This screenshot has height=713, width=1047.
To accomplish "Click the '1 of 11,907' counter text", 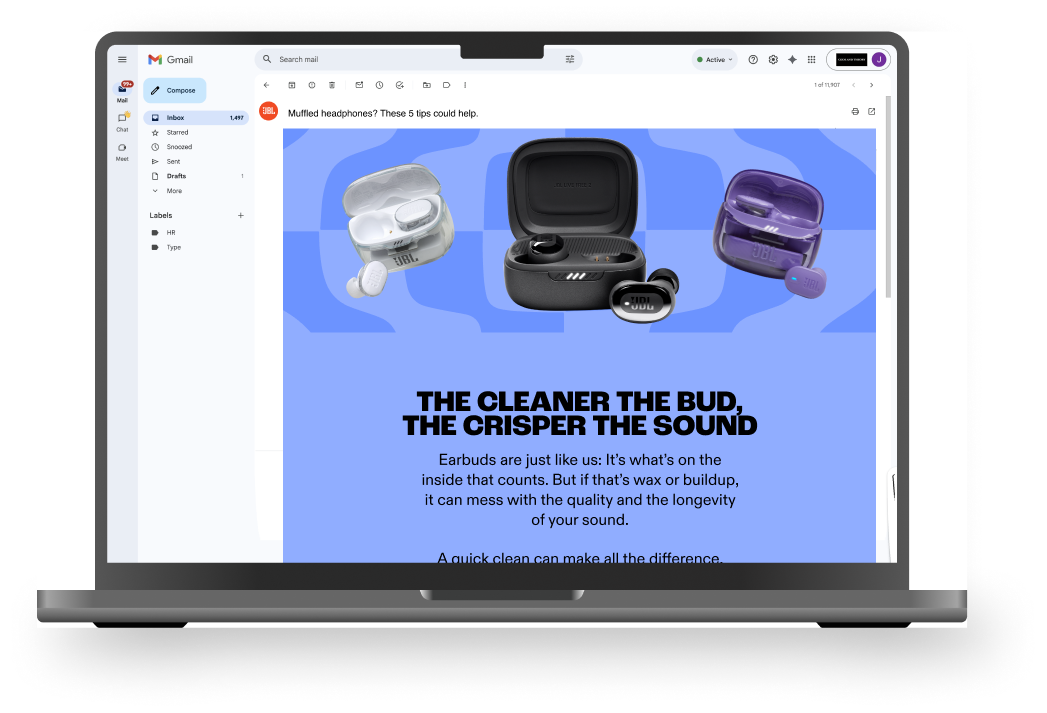I will point(827,85).
